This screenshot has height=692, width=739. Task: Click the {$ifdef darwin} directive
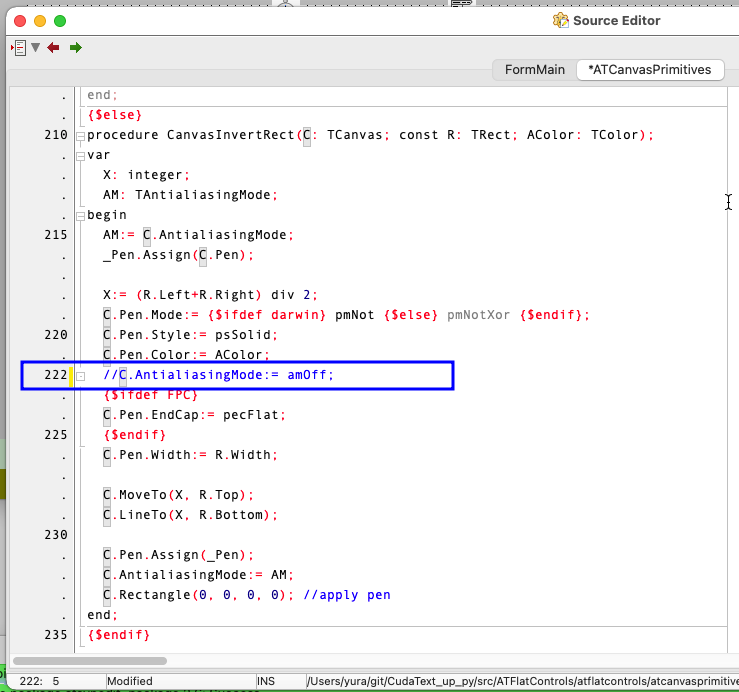(x=267, y=315)
